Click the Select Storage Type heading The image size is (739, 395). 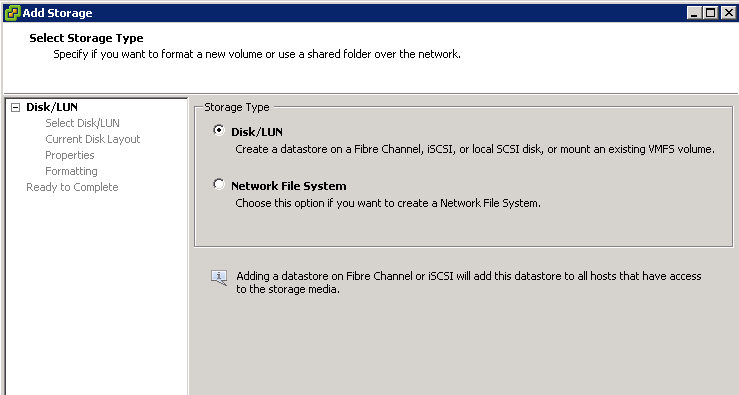pyautogui.click(x=86, y=38)
